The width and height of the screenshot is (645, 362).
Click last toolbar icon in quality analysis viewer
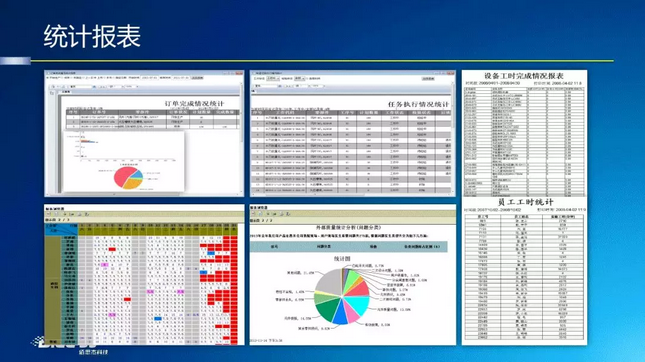tap(288, 214)
